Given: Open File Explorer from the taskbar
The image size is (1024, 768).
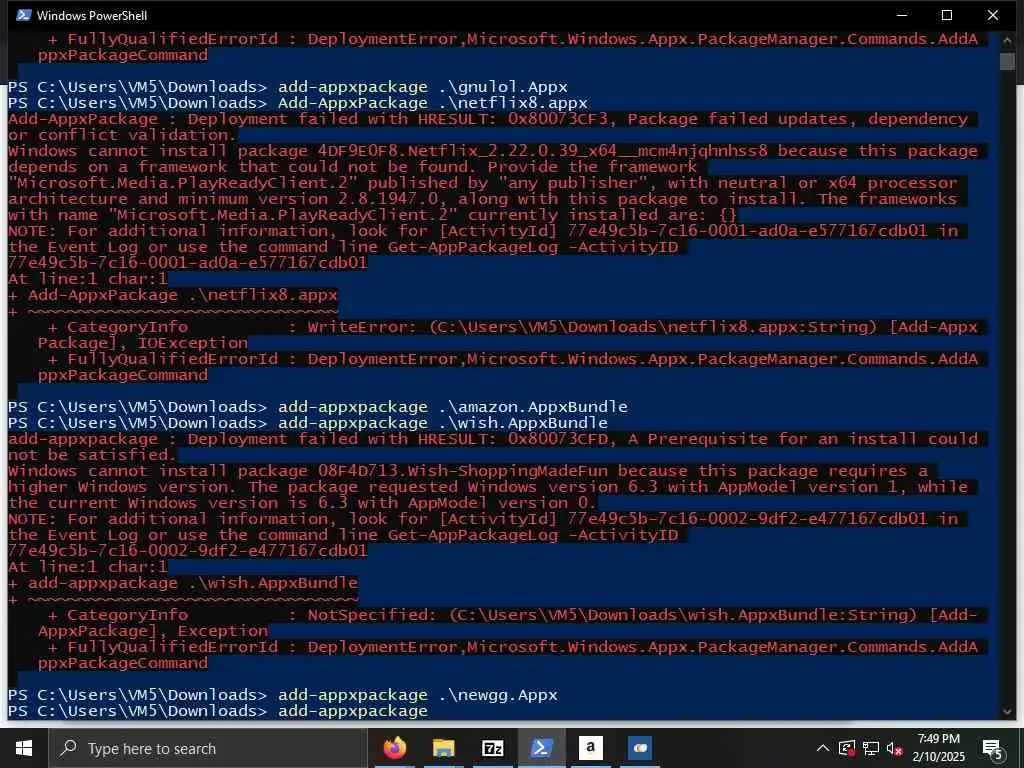Looking at the screenshot, I should click(x=443, y=748).
